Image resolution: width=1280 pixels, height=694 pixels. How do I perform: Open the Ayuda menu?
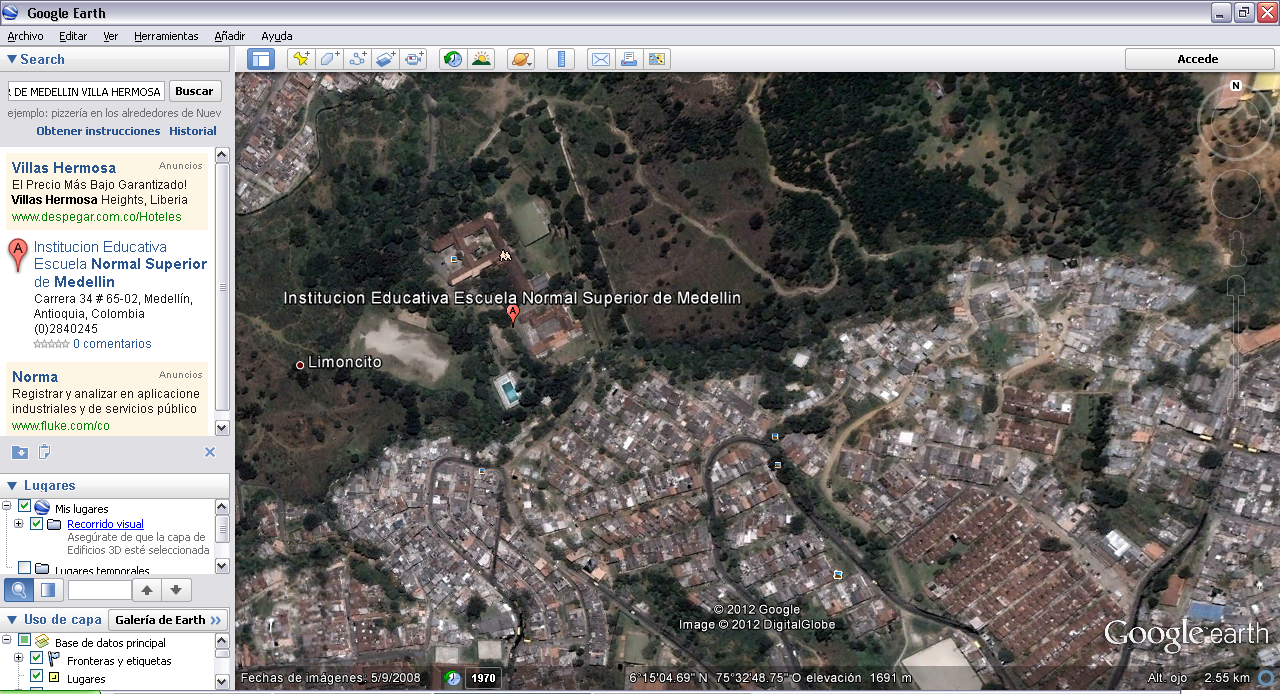click(x=277, y=36)
